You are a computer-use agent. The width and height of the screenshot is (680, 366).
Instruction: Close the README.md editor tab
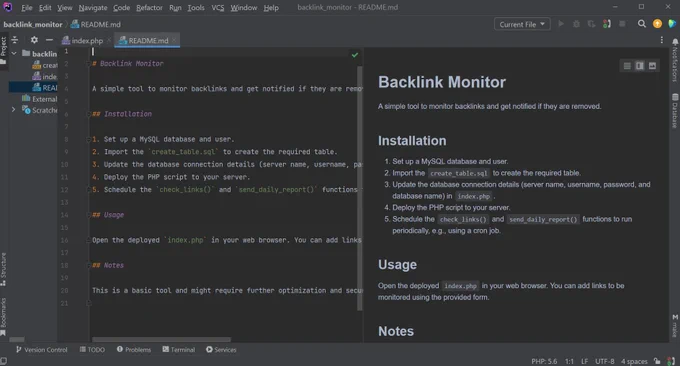click(174, 40)
